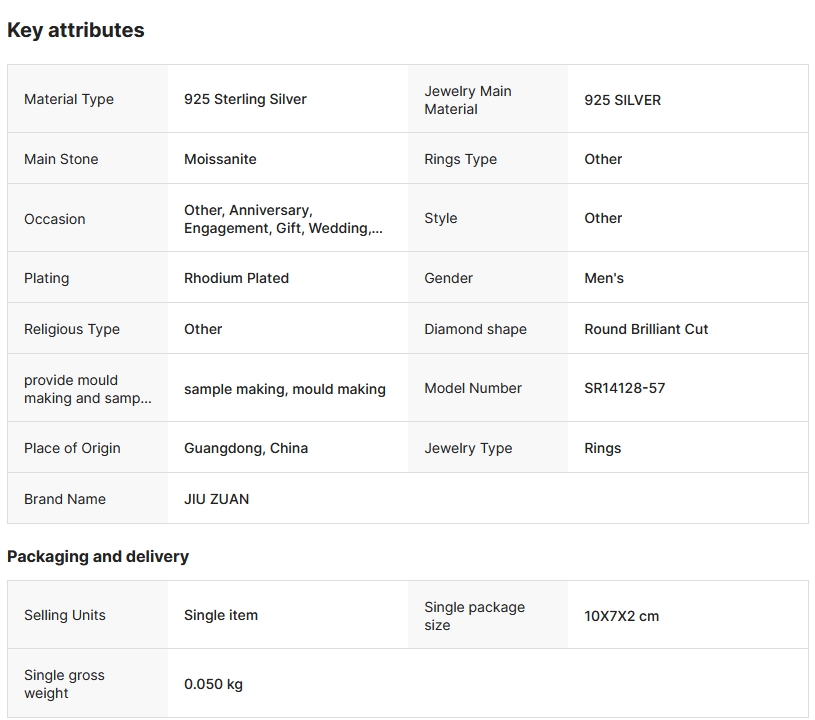The image size is (815, 720).
Task: Click the Diamond shape label
Action: tap(475, 329)
